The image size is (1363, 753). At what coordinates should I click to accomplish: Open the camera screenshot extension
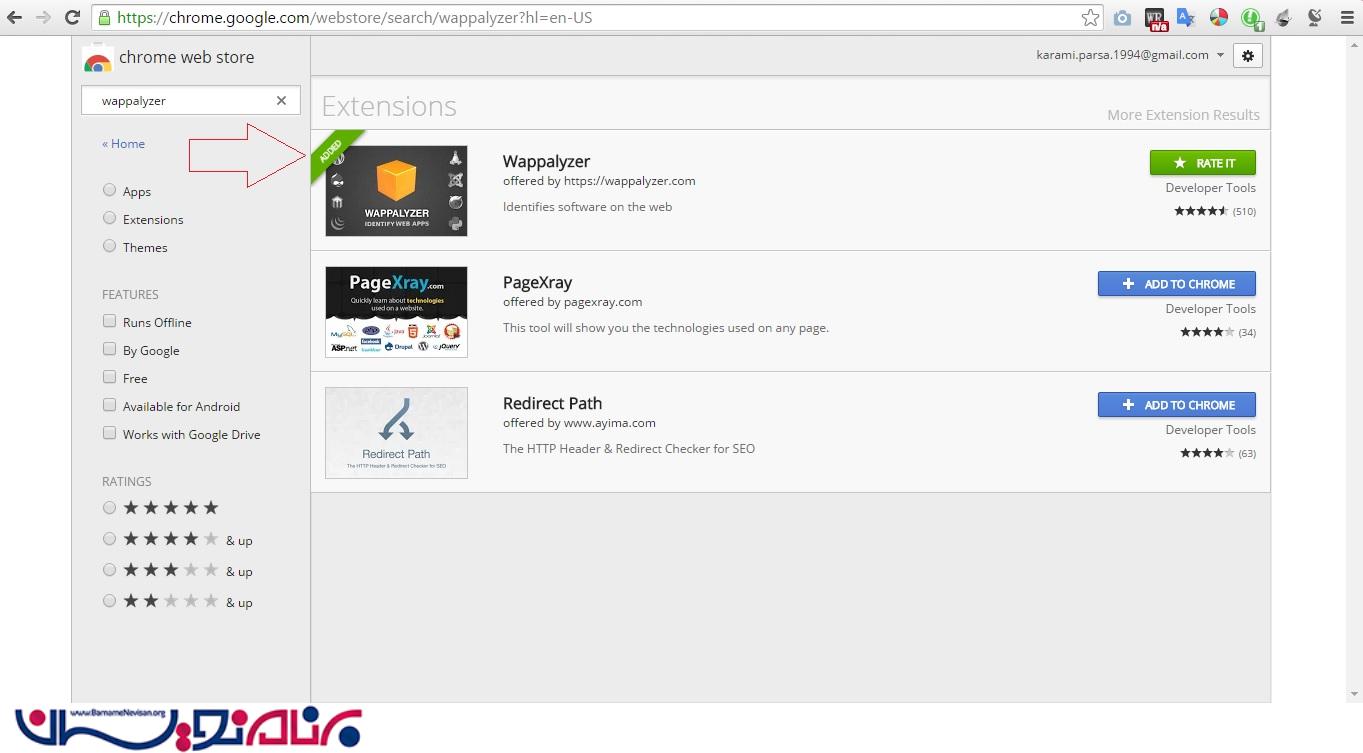[1122, 18]
